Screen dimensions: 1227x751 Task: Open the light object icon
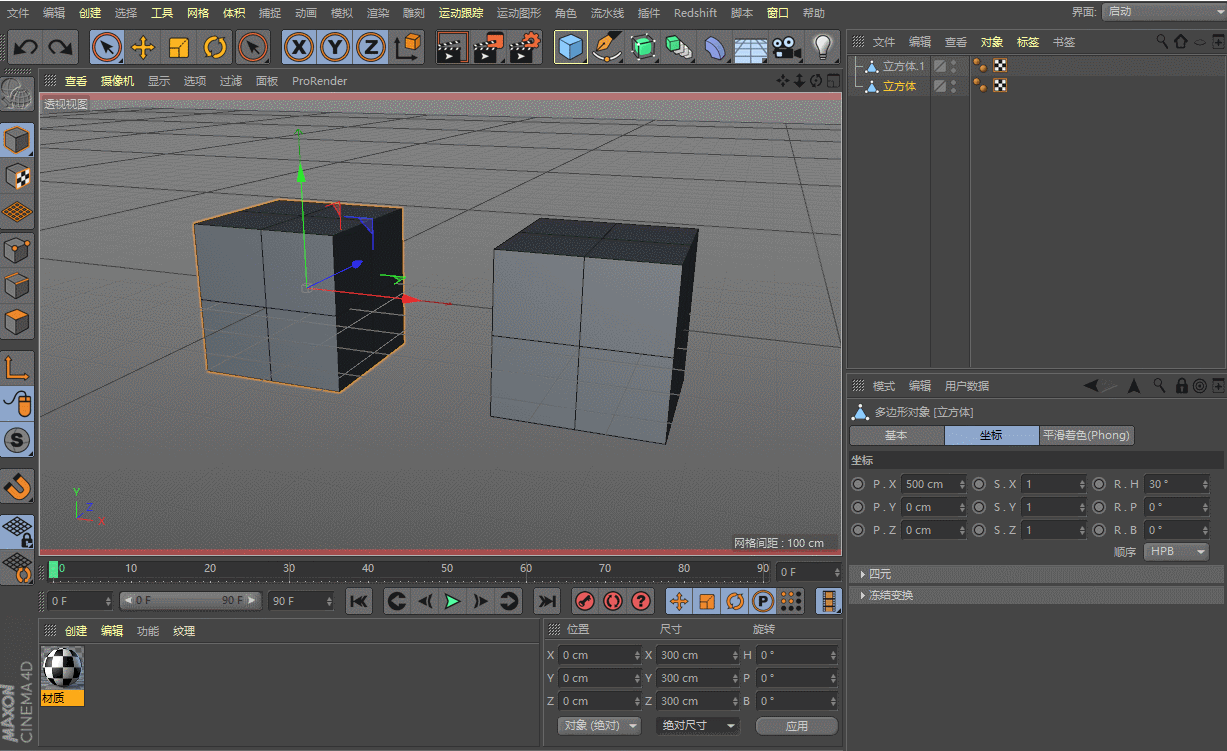pos(822,47)
